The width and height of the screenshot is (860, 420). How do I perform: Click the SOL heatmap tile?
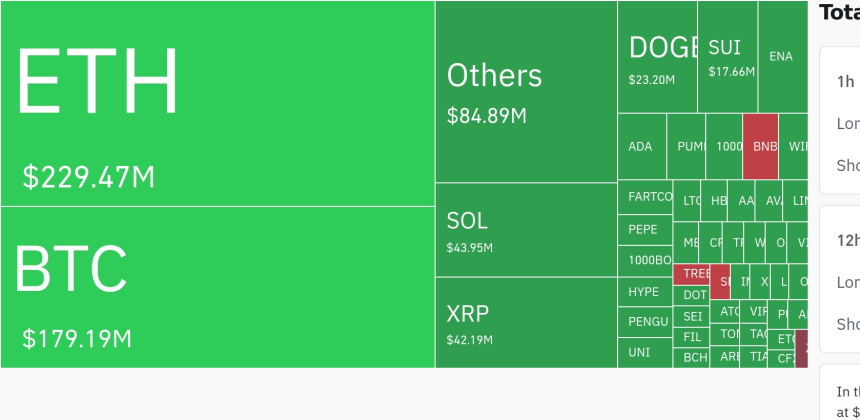coord(526,229)
